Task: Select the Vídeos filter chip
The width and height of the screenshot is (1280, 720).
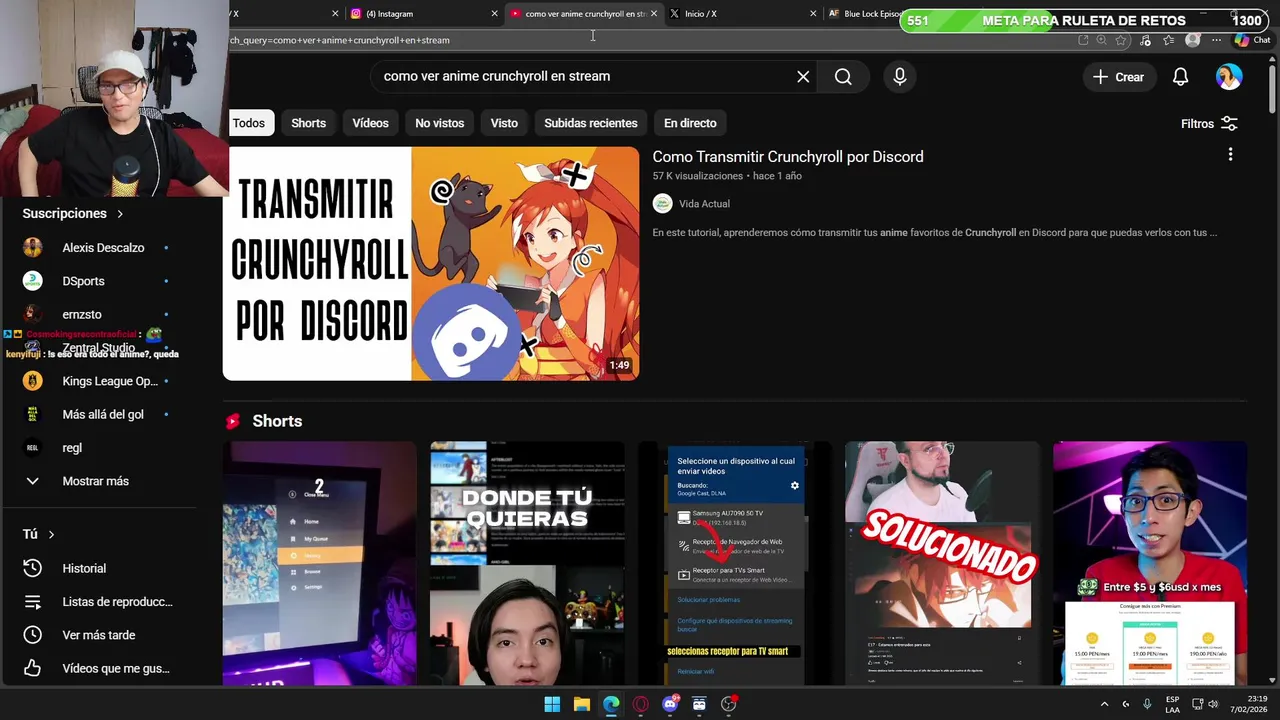Action: click(370, 123)
